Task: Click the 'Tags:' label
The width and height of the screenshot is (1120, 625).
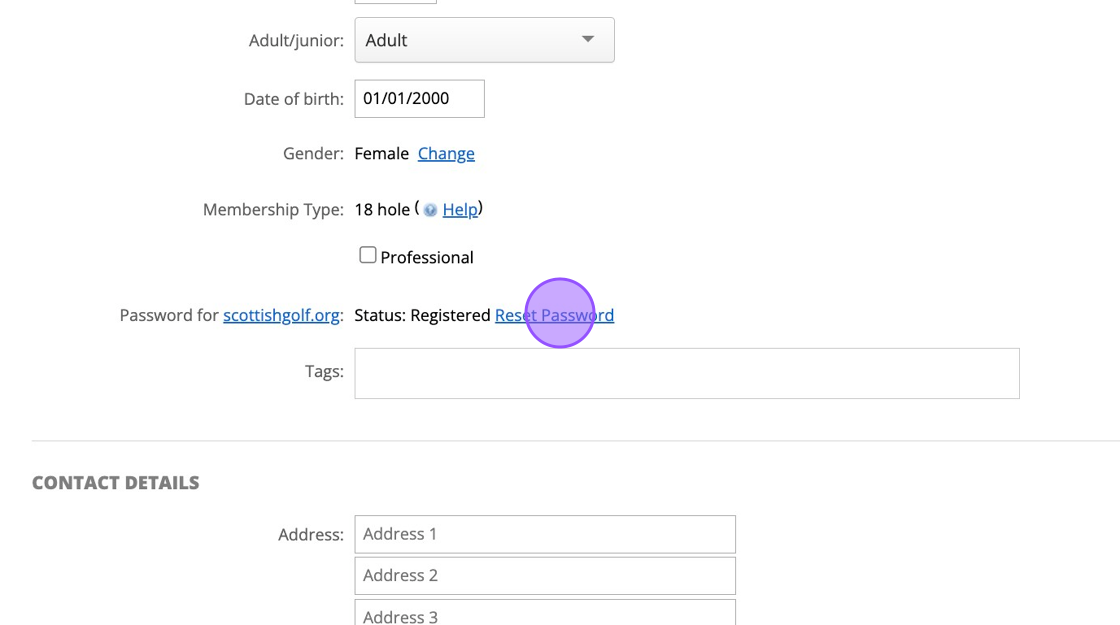Action: pos(324,371)
